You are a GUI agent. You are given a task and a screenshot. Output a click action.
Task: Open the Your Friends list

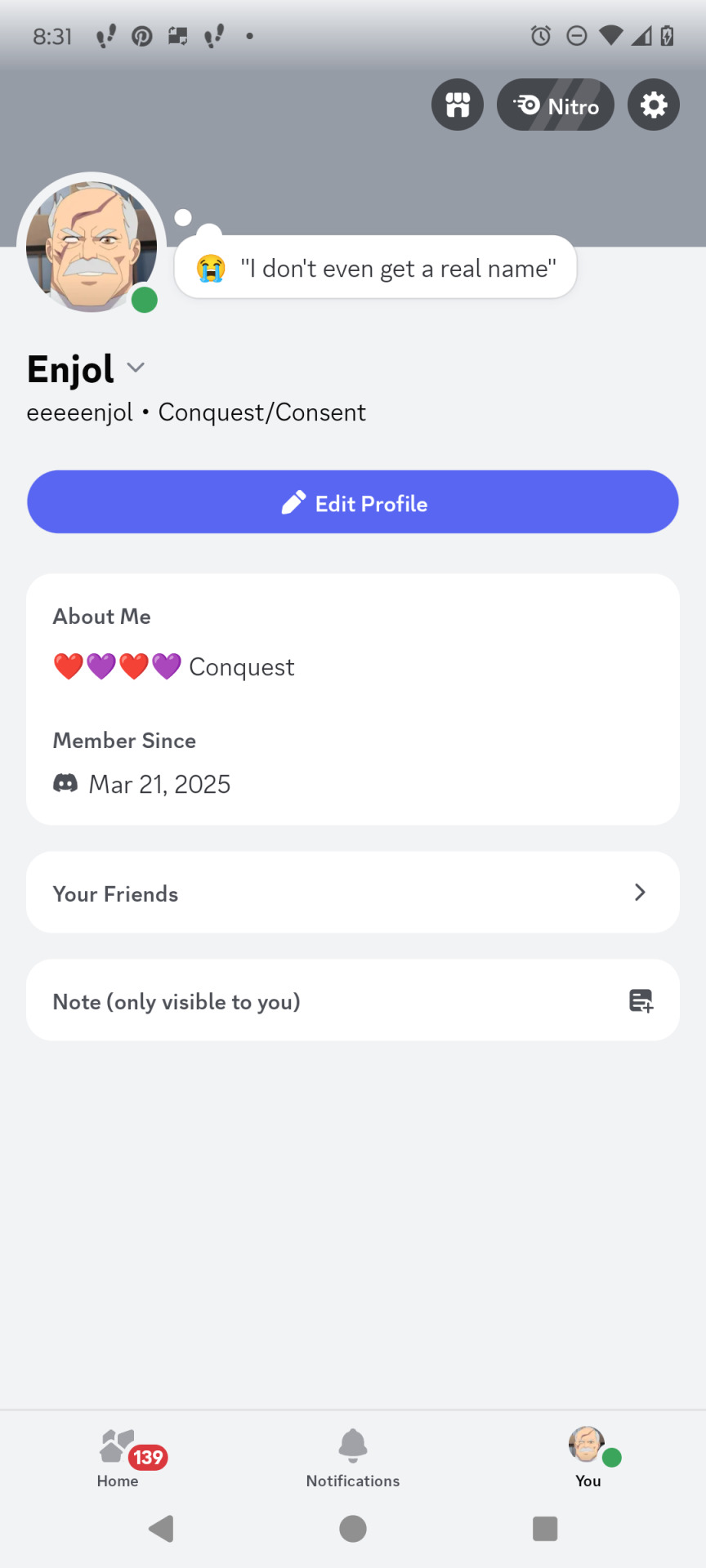[353, 893]
